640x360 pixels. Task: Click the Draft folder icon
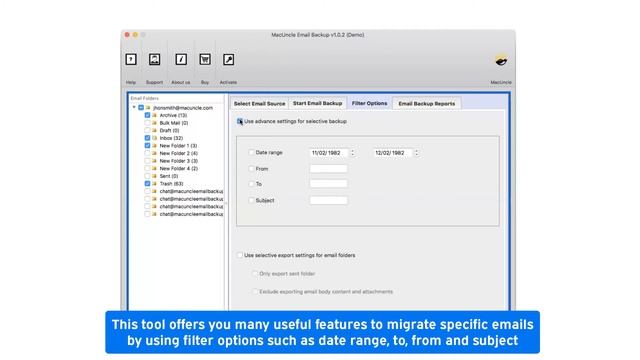(x=155, y=131)
